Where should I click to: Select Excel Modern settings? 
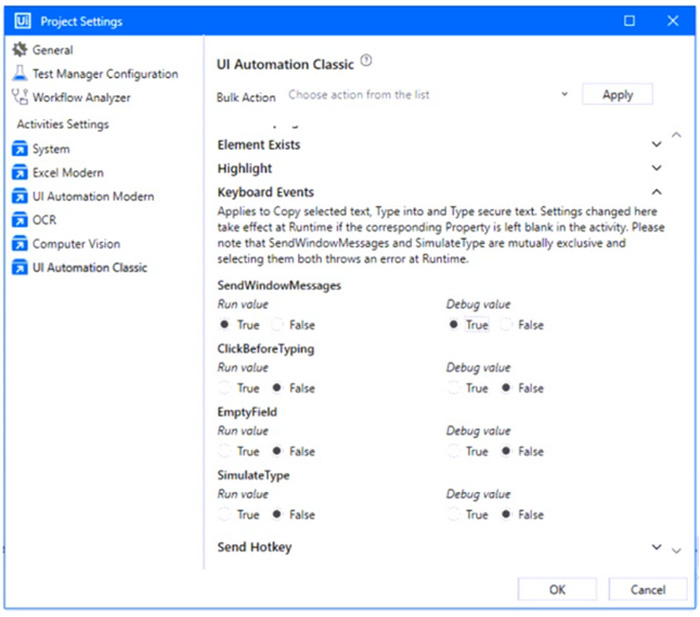[x=68, y=173]
